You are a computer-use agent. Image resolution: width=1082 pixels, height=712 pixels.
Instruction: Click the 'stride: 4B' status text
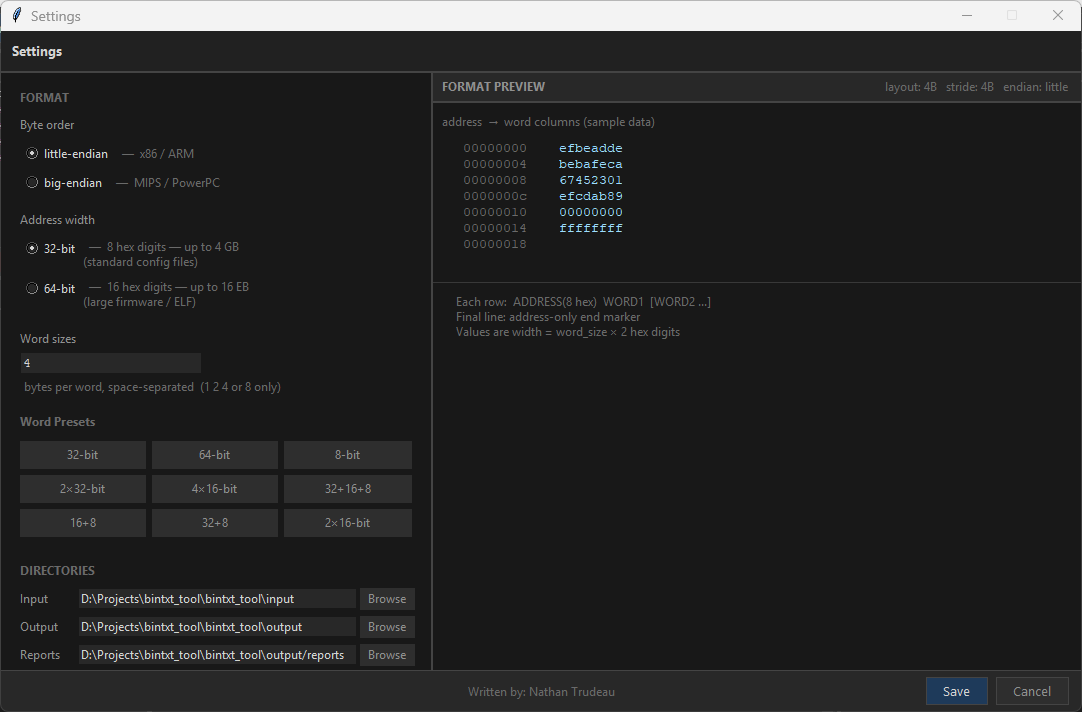(970, 87)
